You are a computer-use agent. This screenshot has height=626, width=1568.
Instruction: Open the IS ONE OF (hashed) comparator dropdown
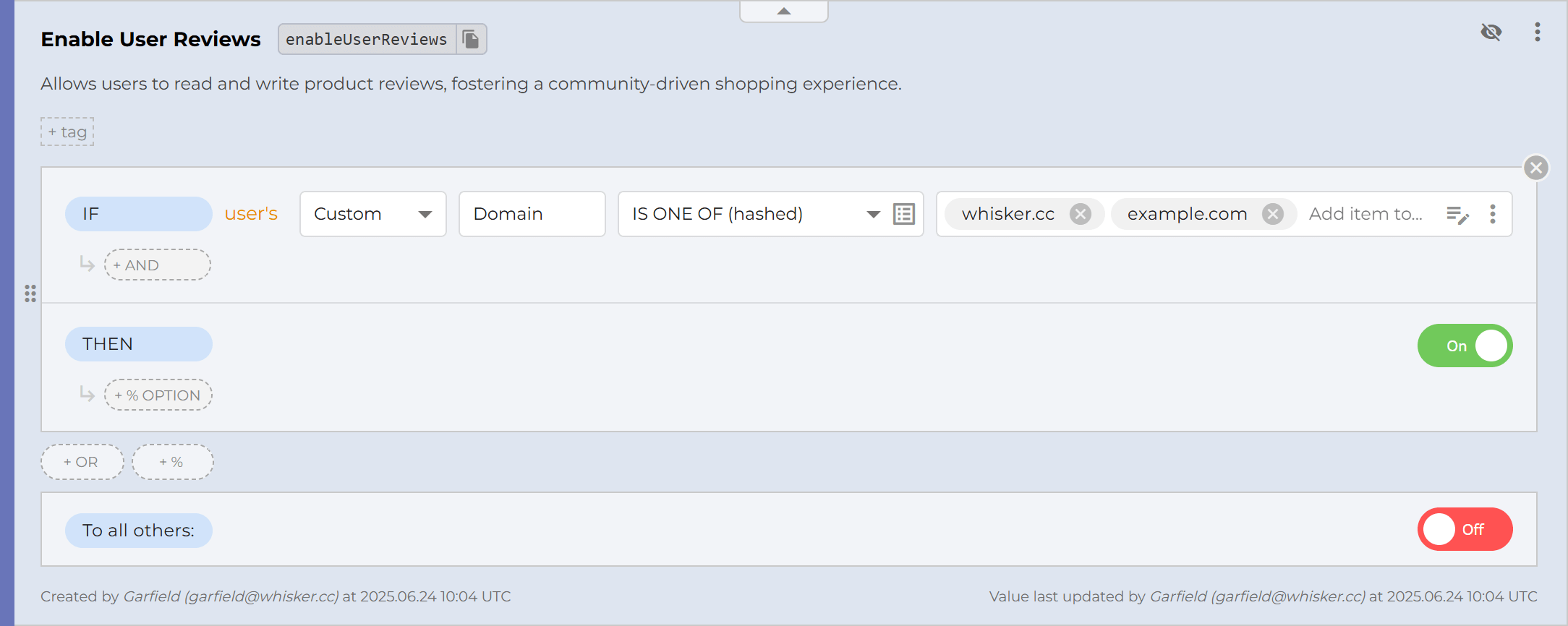(x=752, y=214)
